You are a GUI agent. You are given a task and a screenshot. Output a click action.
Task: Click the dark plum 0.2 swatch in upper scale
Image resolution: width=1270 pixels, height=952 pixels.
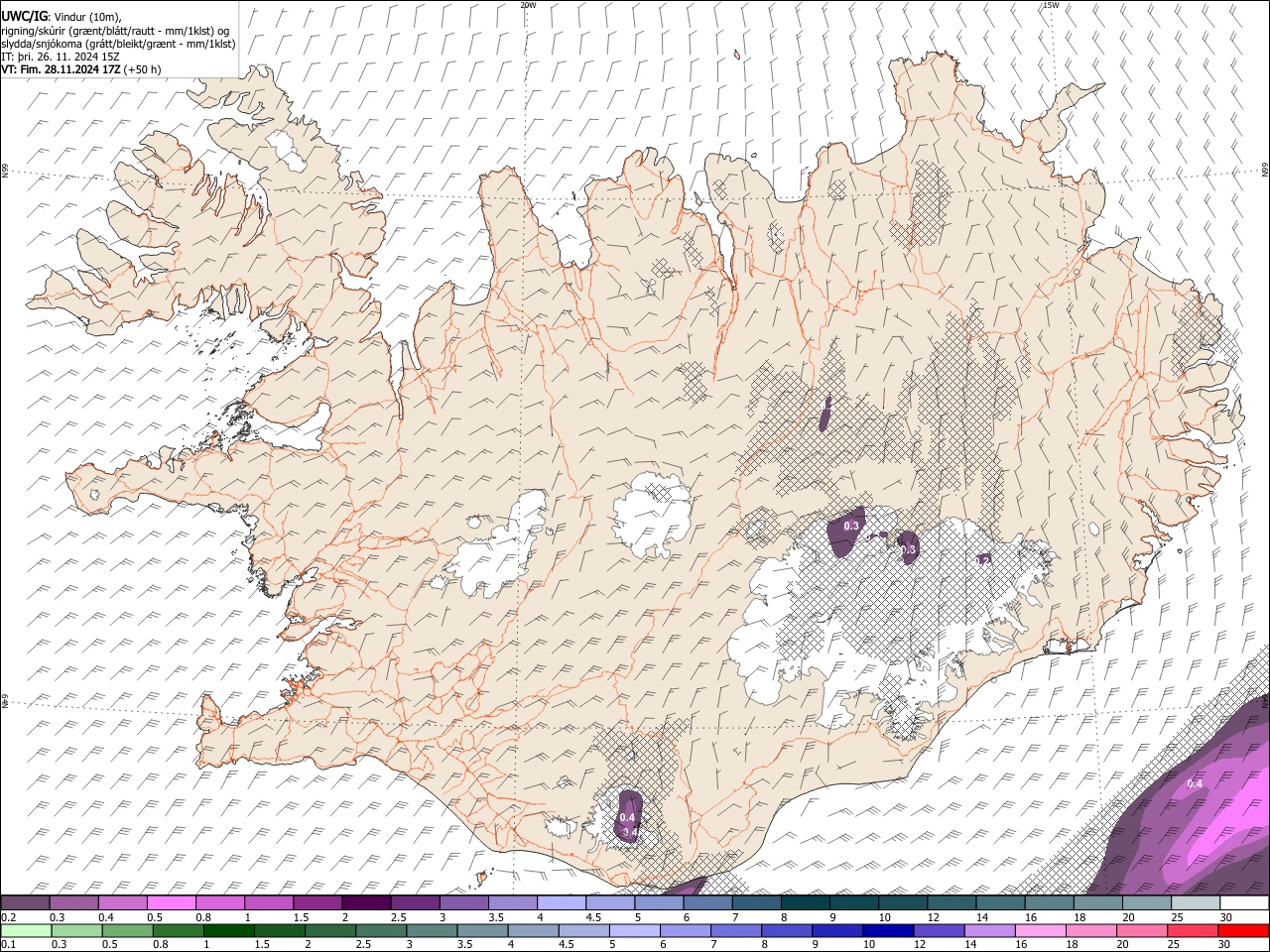tap(26, 903)
